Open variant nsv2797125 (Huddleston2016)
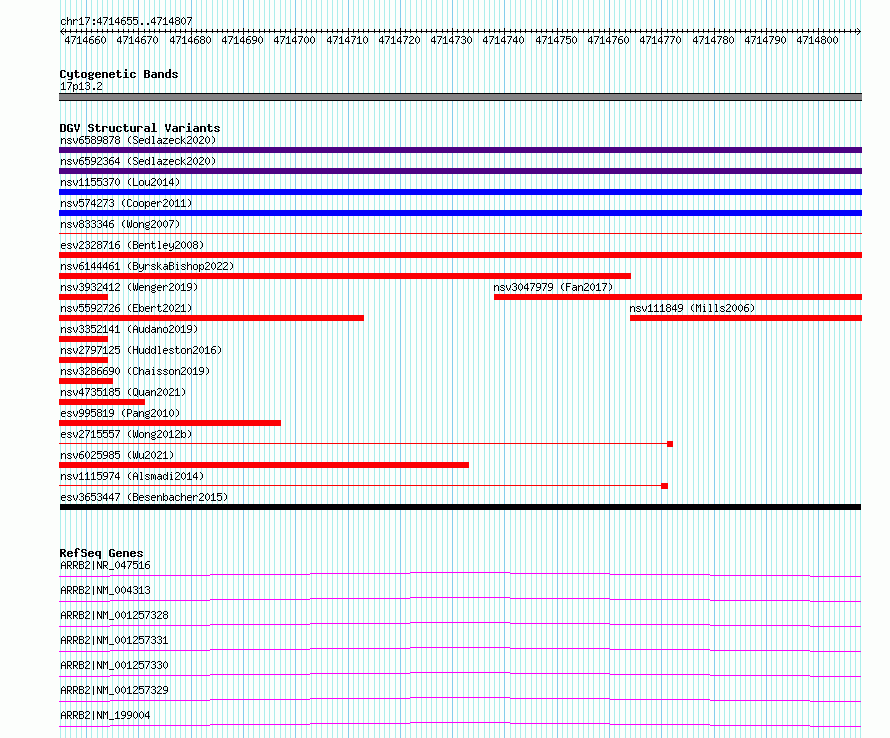This screenshot has height=738, width=890. tap(141, 350)
